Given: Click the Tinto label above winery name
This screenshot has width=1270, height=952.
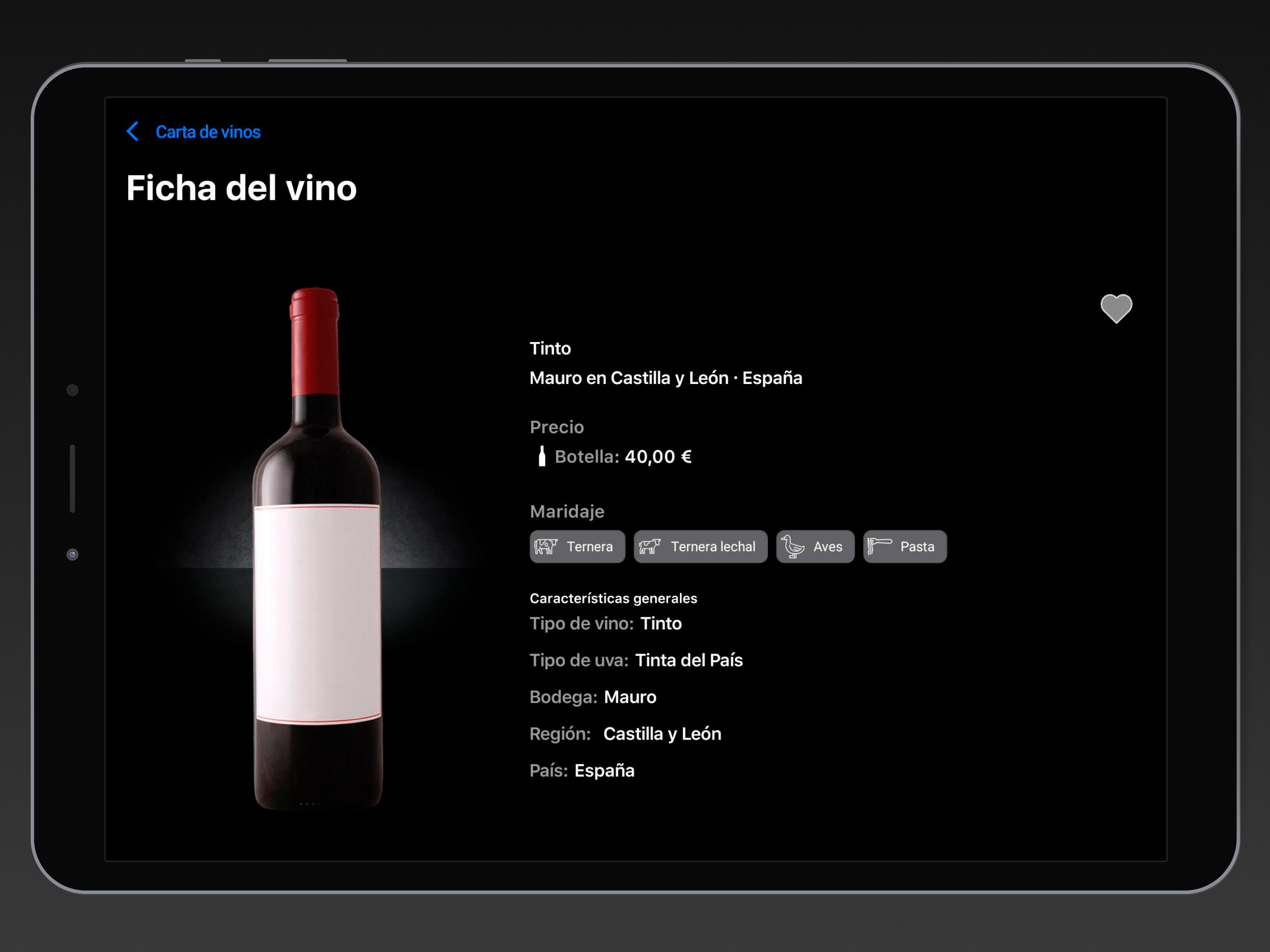Looking at the screenshot, I should (x=550, y=348).
